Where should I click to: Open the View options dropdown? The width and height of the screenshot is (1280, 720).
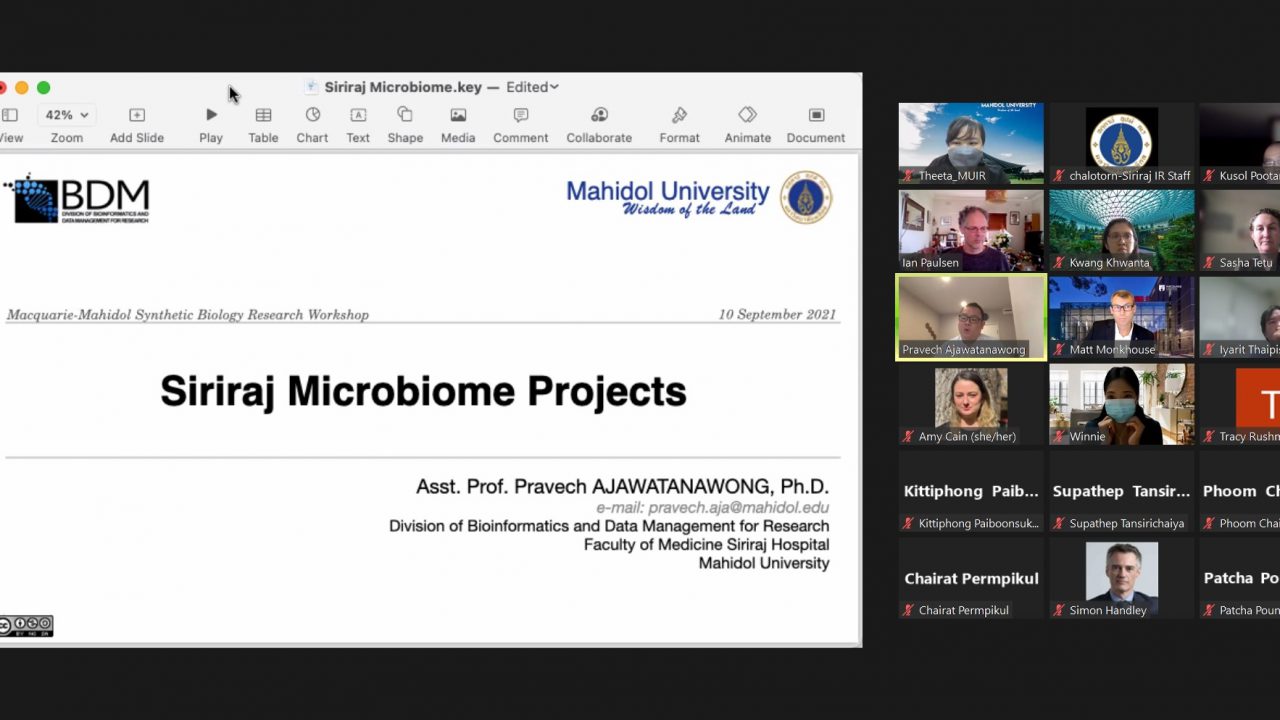[10, 116]
